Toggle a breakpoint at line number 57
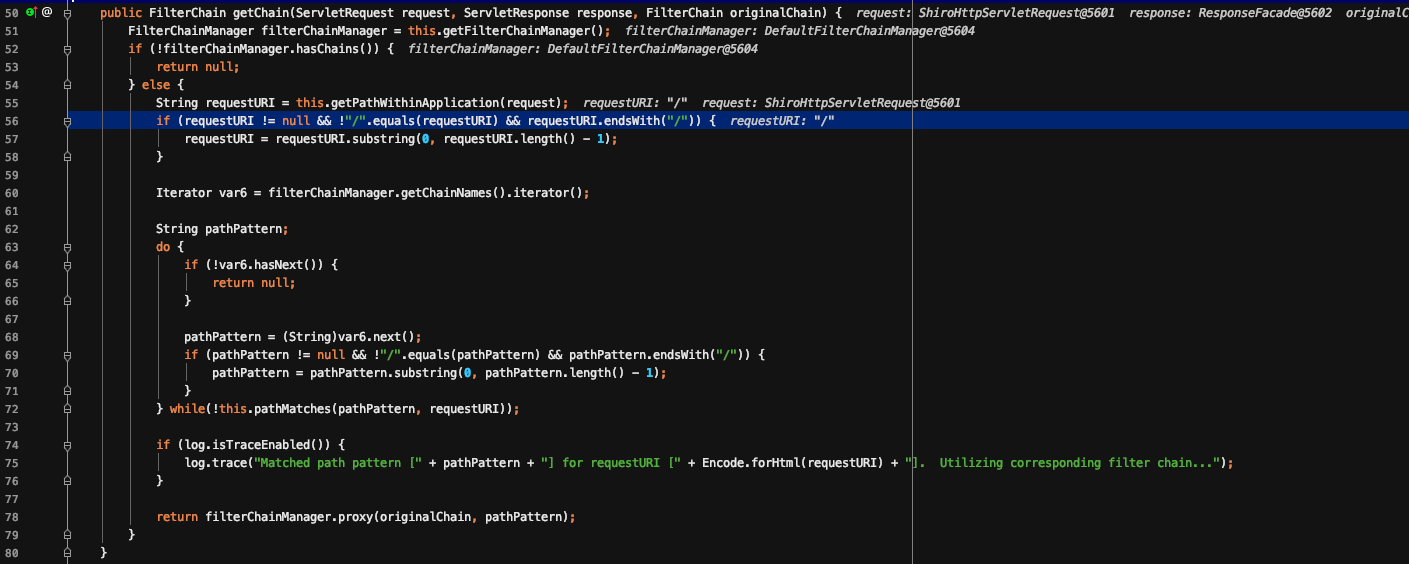Screen dimensions: 1409x564 (12, 139)
